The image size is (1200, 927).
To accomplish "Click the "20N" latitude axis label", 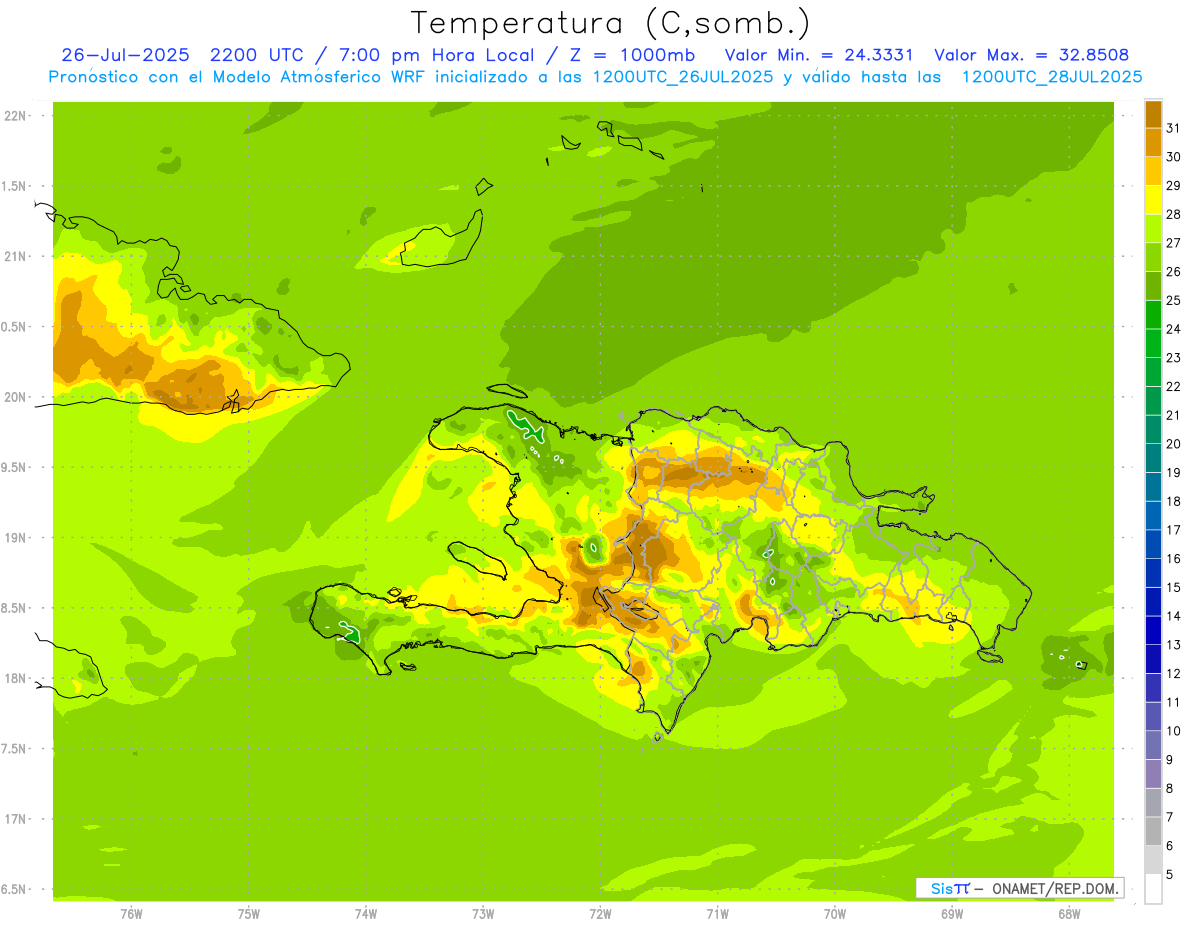I will coord(15,397).
